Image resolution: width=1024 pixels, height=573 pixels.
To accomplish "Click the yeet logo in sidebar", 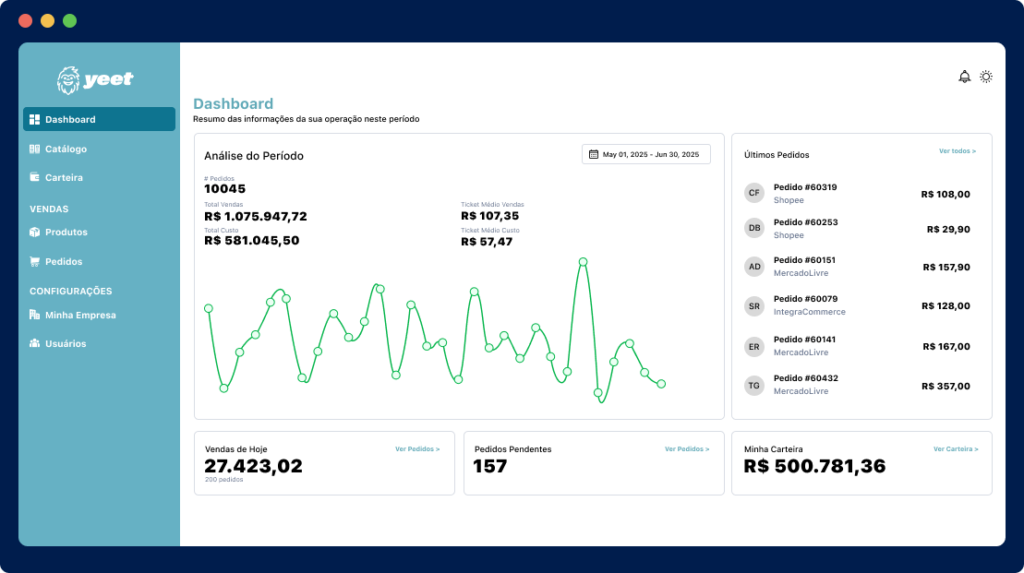I will [96, 80].
